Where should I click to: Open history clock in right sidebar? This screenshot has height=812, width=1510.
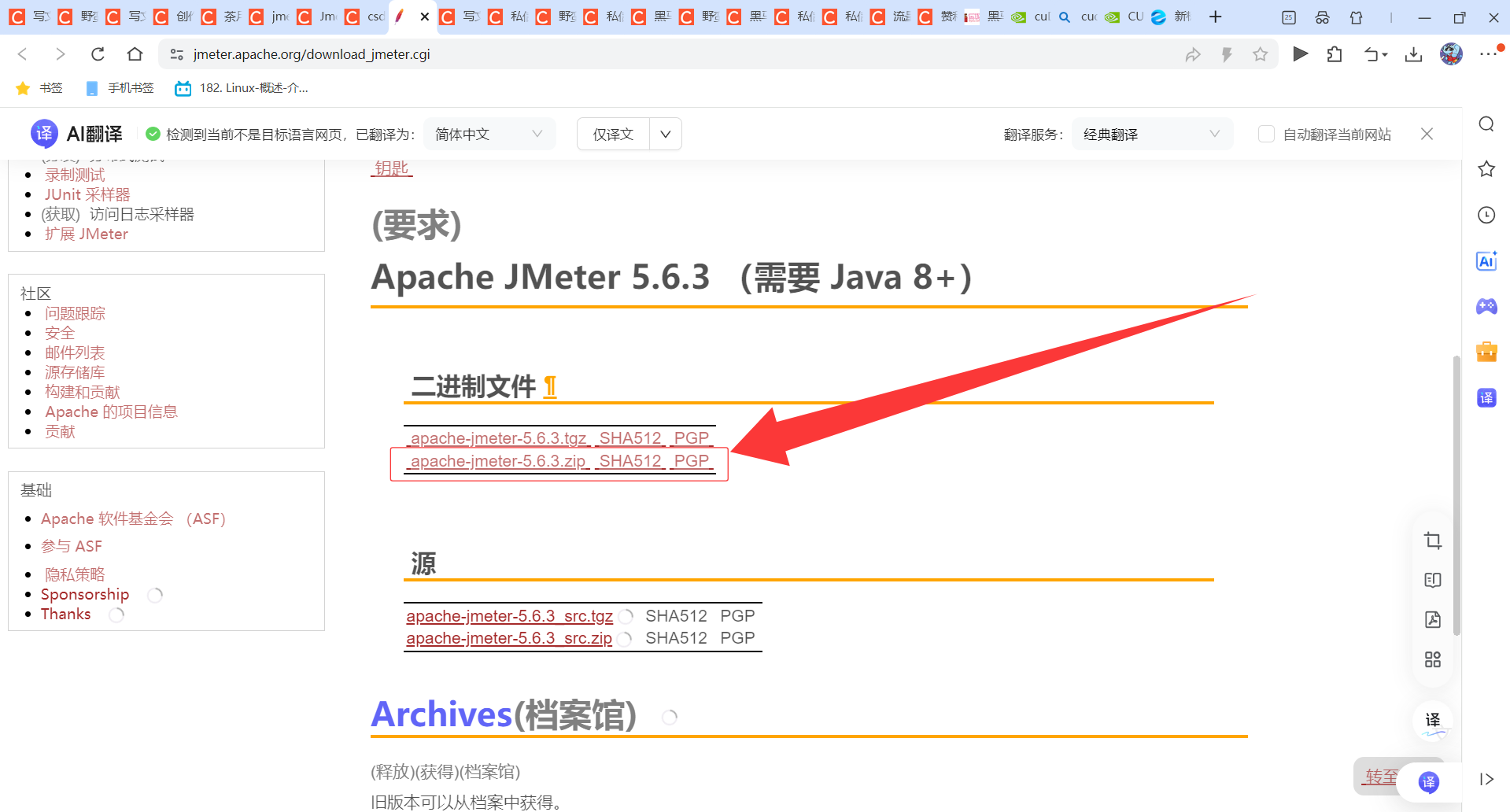click(x=1486, y=215)
